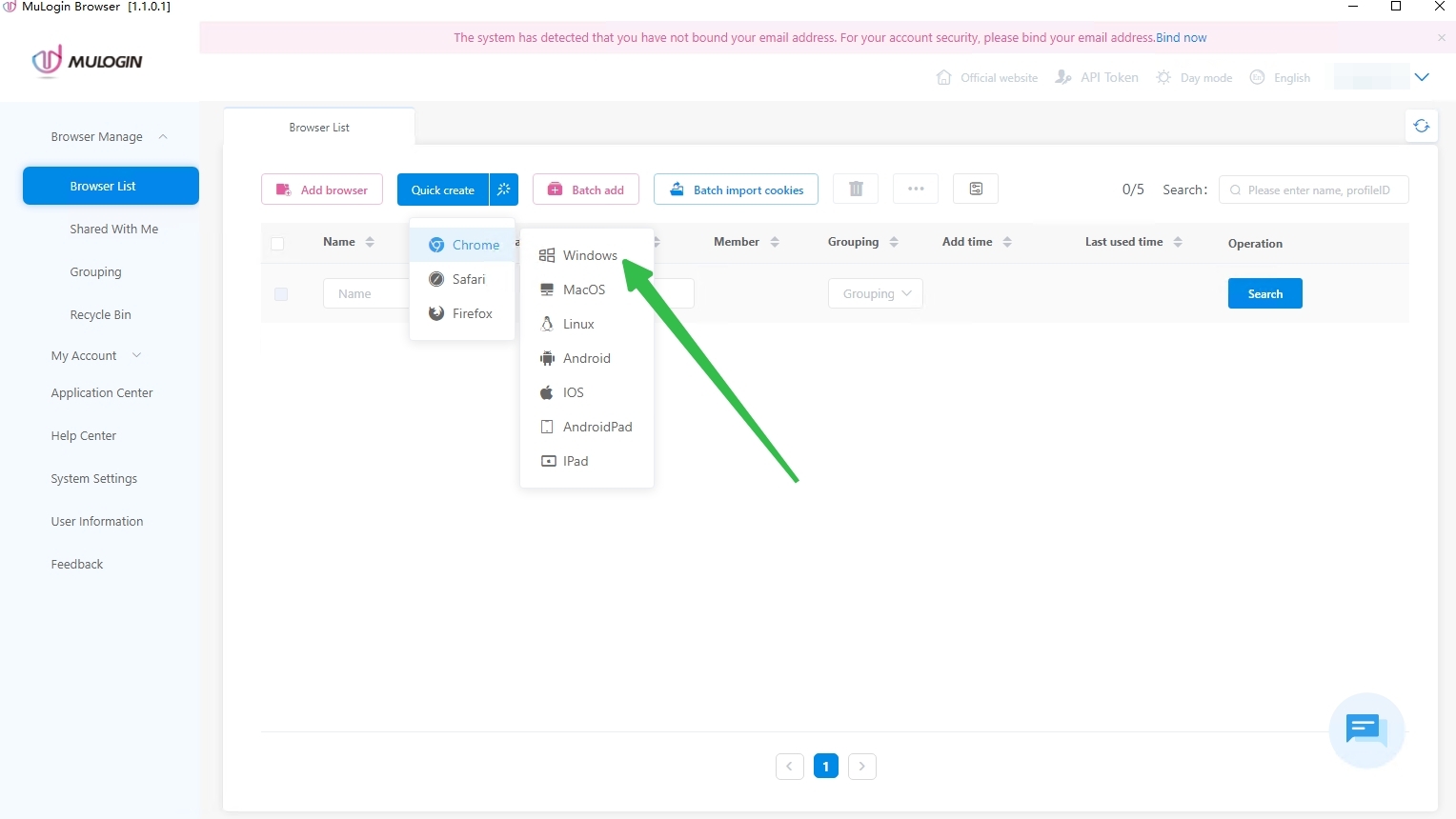Viewport: 1456px width, 819px height.
Task: Choose Firefox in the browser menu
Action: 472,313
